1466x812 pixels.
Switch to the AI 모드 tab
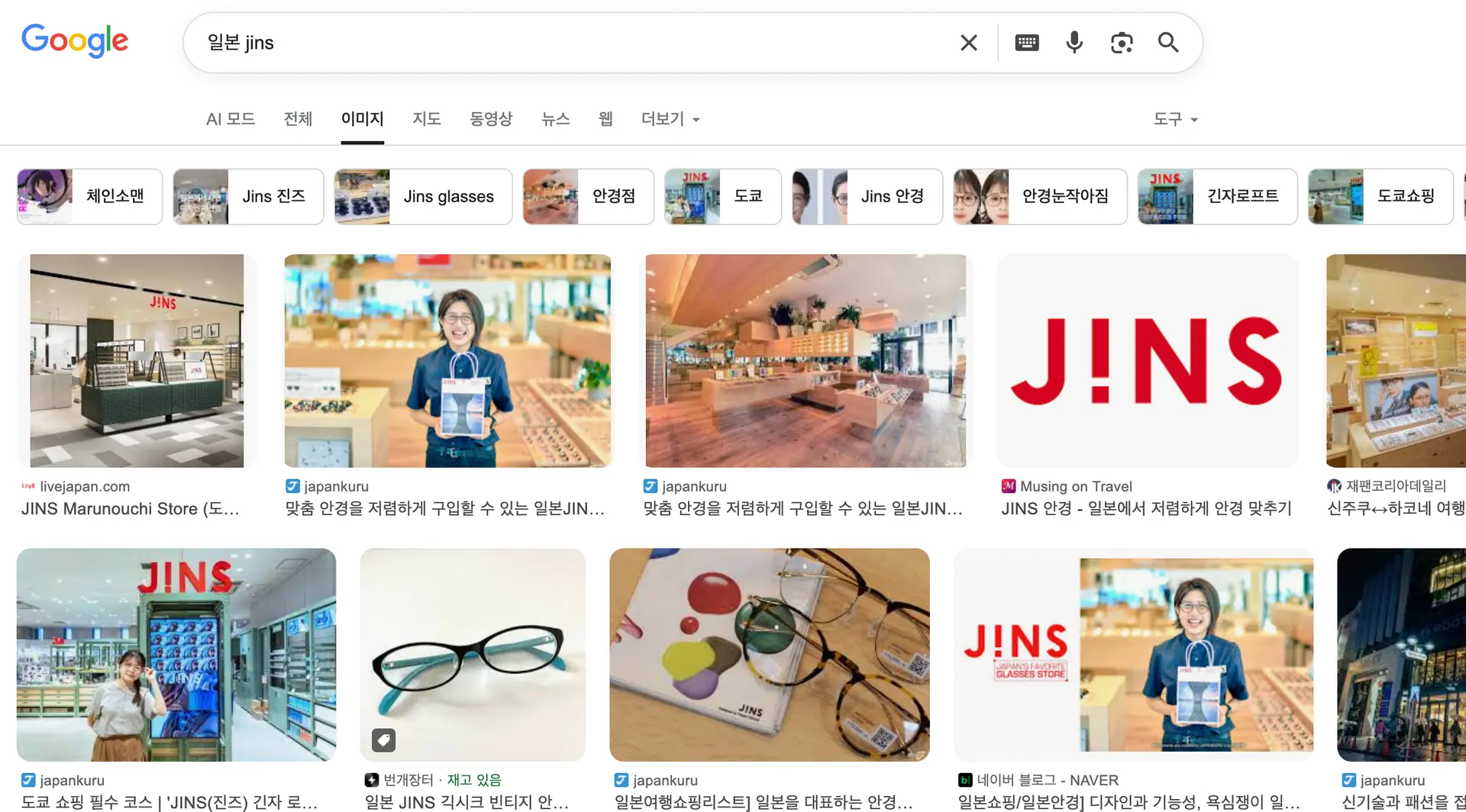coord(231,119)
